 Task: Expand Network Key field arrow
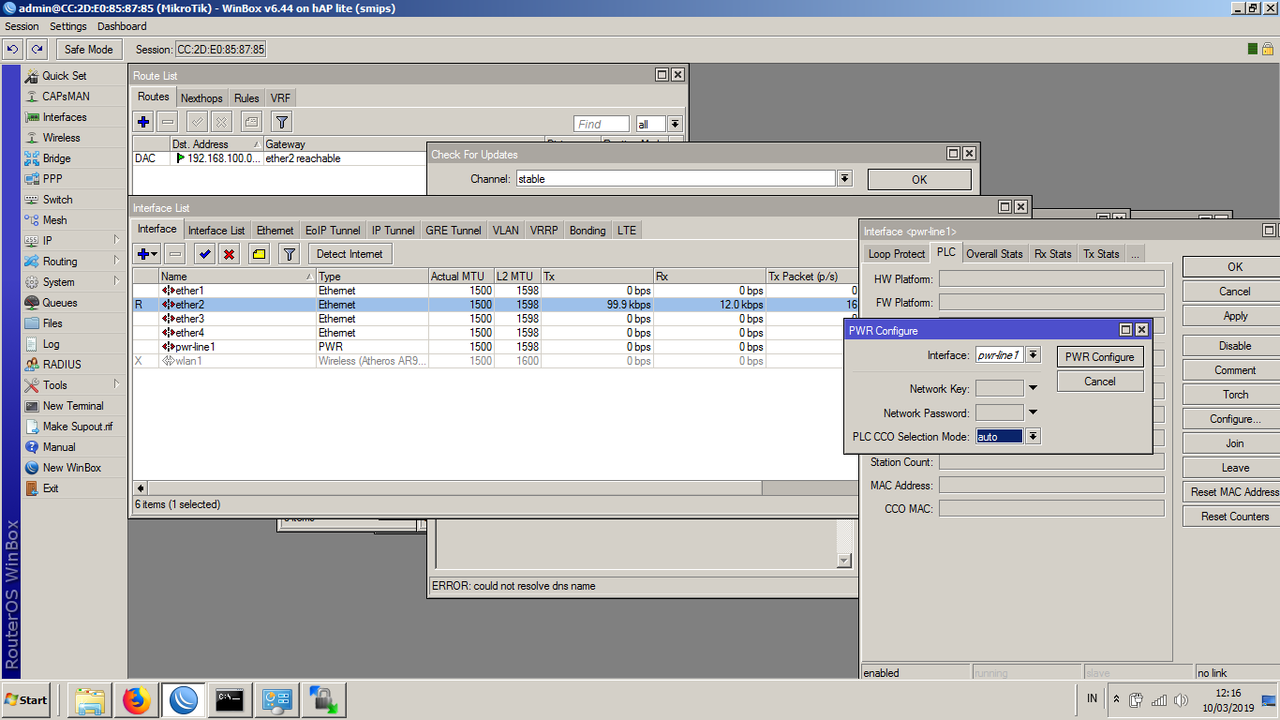click(1033, 388)
